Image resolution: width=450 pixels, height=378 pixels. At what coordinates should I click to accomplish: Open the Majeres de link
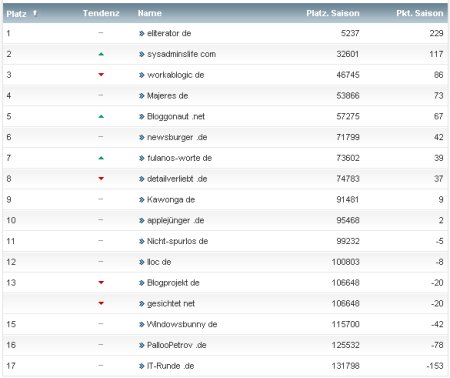167,96
